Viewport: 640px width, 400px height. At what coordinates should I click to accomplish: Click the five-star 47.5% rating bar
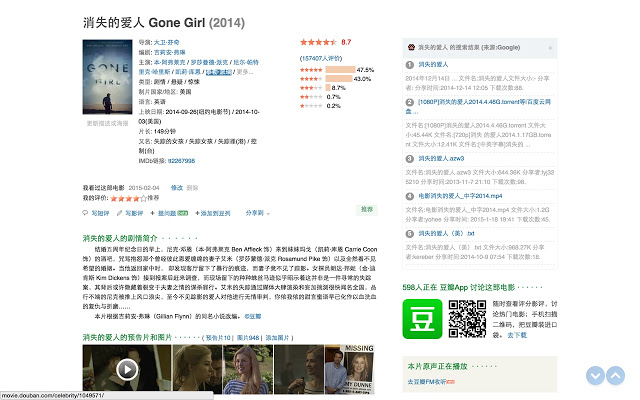tap(340, 69)
